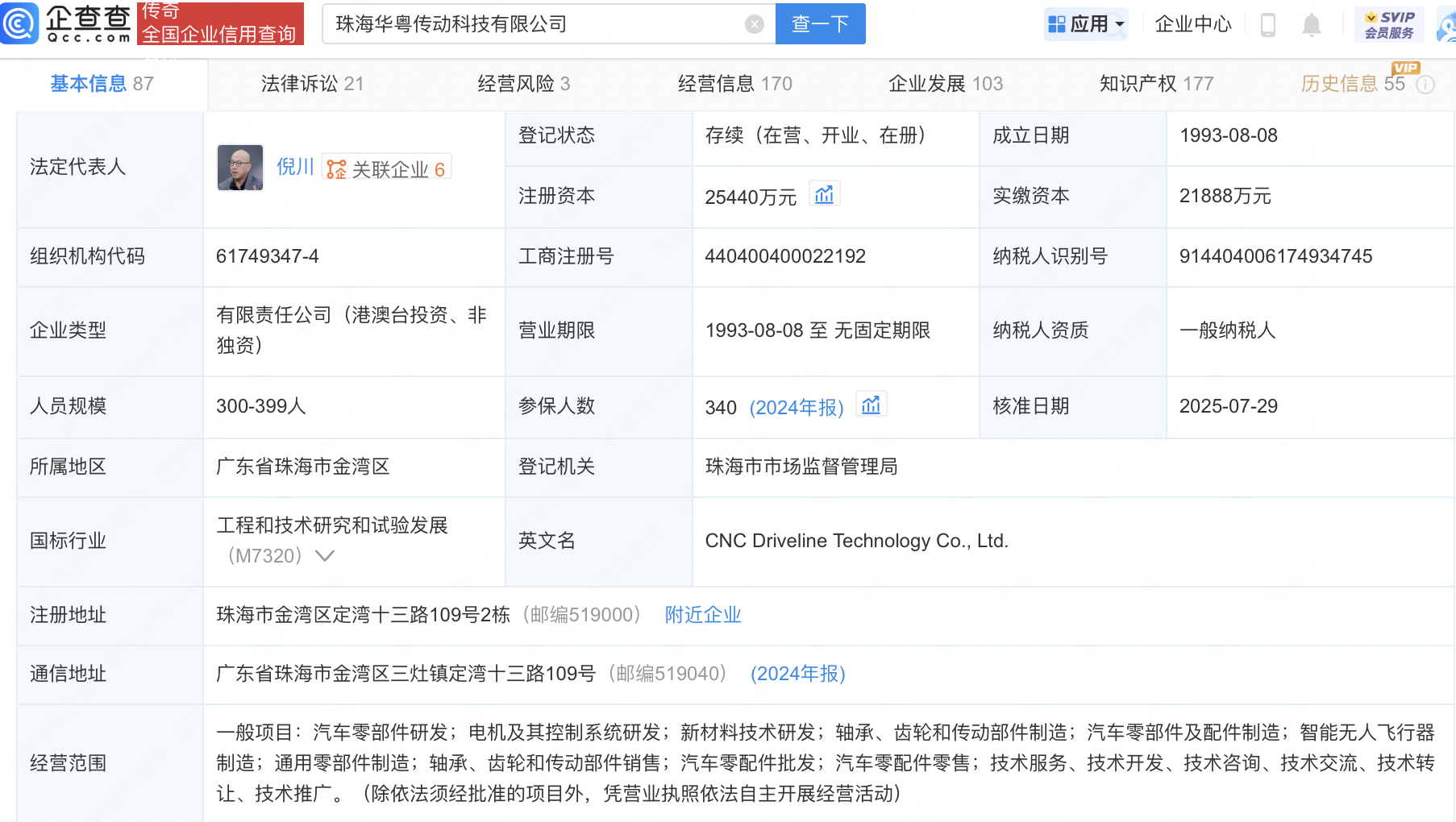Screen dimensions: 1456x822
Task: Open the history info help icon
Action: tap(1425, 85)
